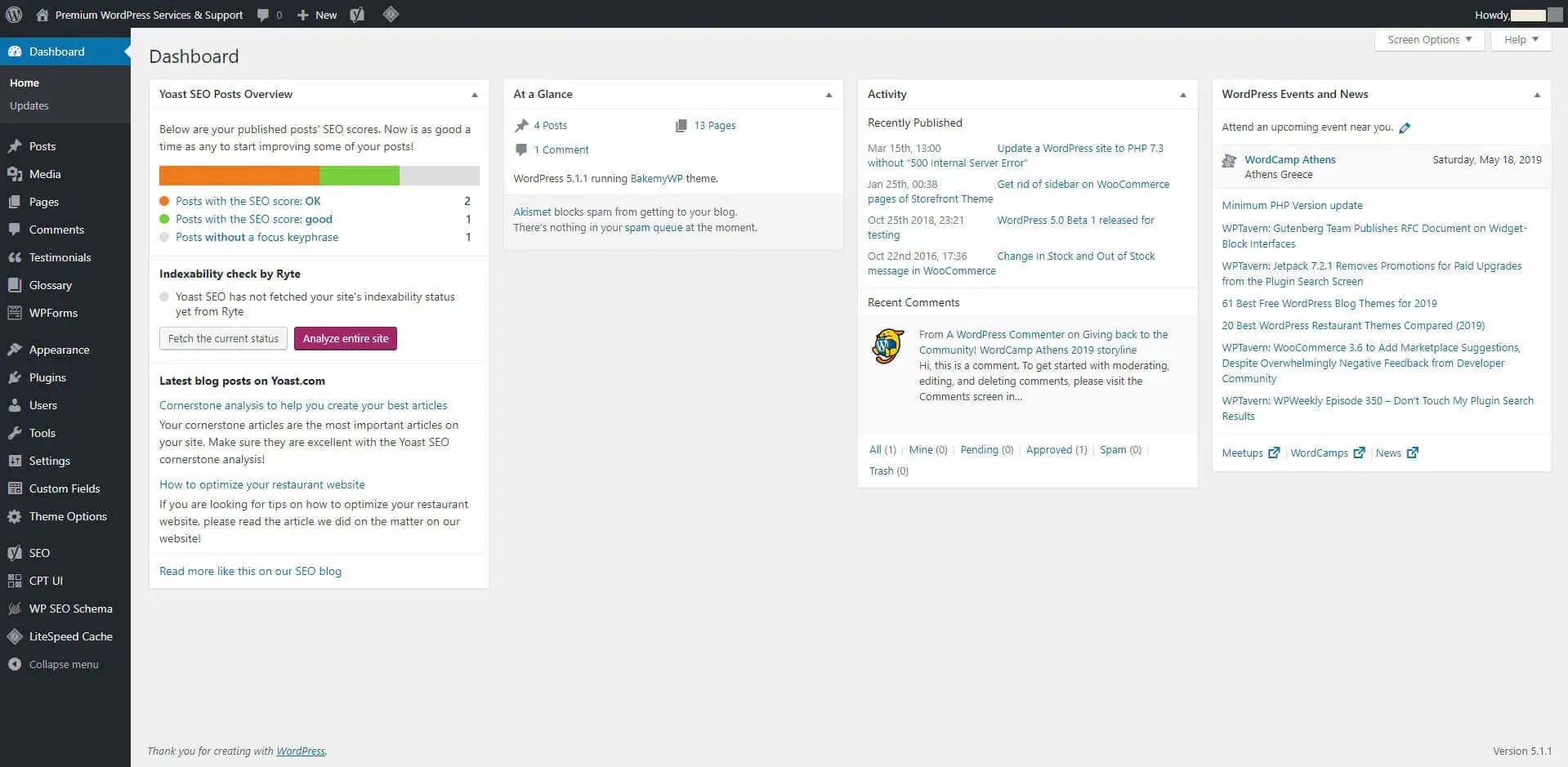Open the Trash (0) comments filter
The width and height of the screenshot is (1568, 767).
tap(889, 470)
